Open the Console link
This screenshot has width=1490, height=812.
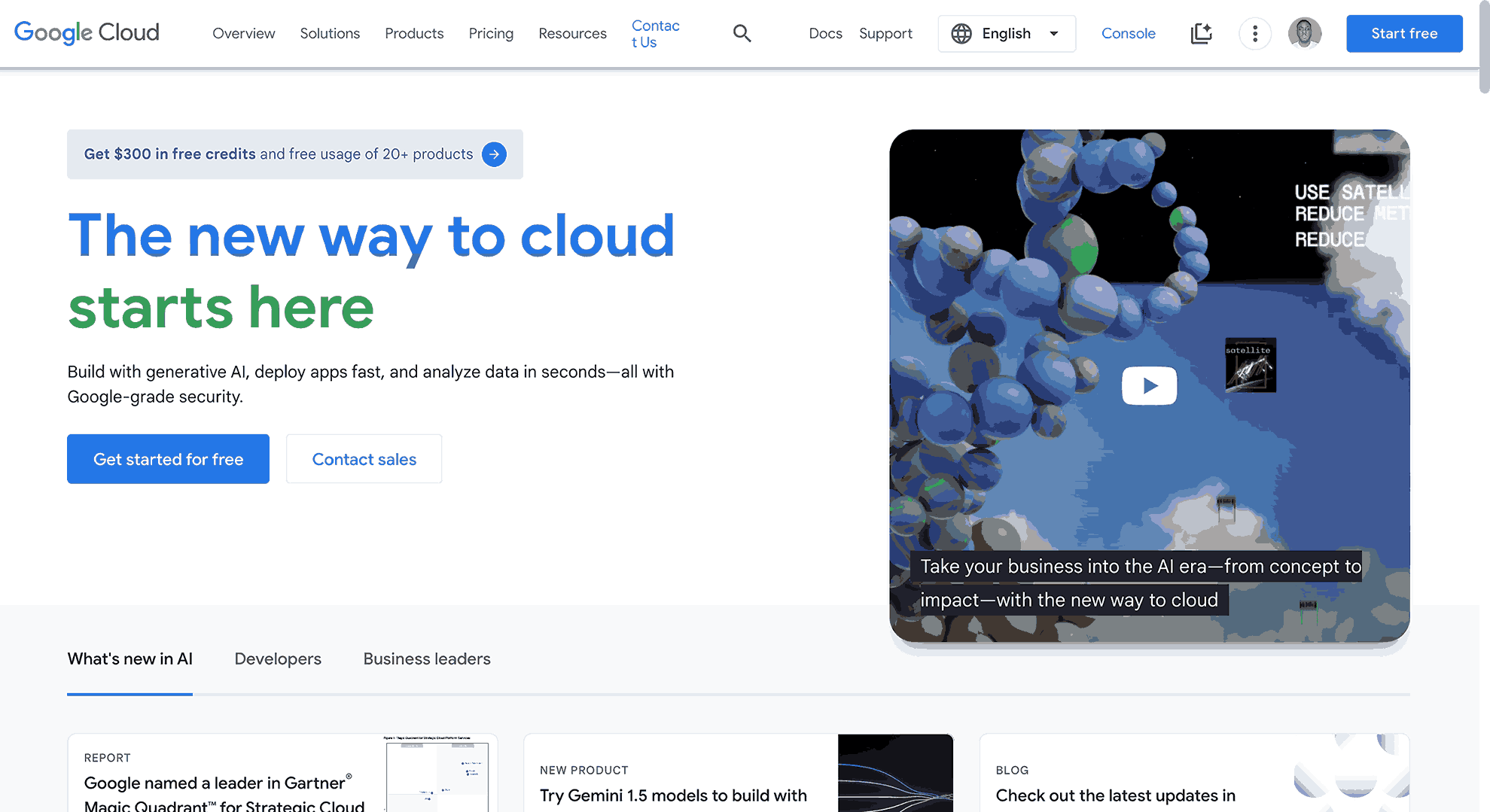click(1128, 33)
